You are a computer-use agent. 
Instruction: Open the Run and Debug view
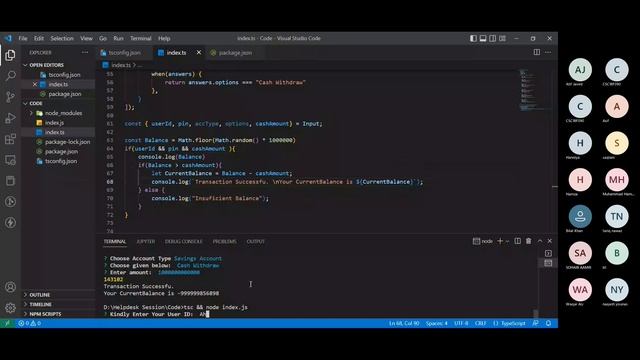[x=10, y=118]
